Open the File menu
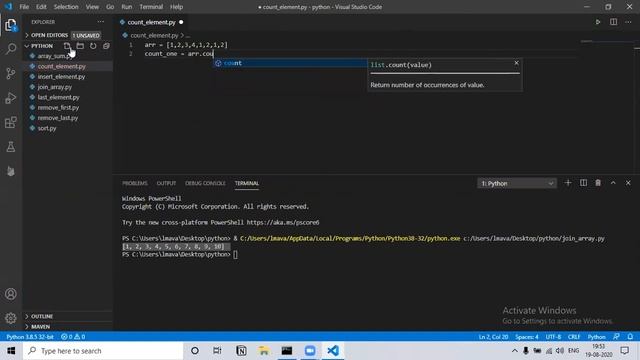Screen dimensions: 640x360 point(24,7)
